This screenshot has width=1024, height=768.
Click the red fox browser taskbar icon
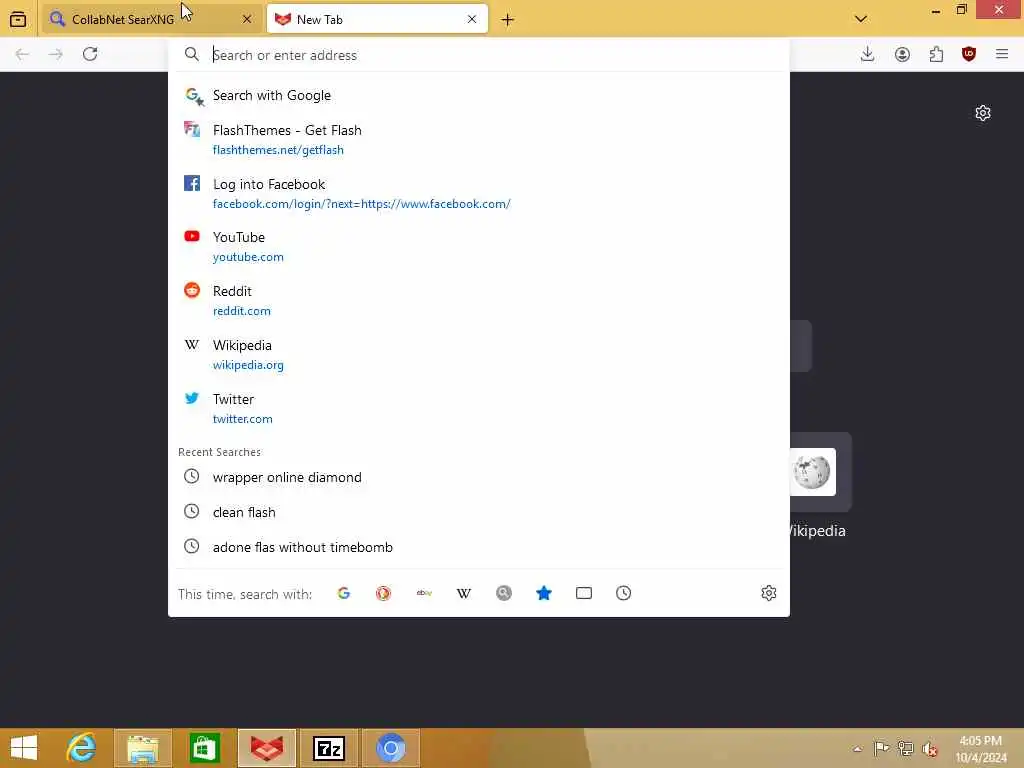click(x=266, y=748)
